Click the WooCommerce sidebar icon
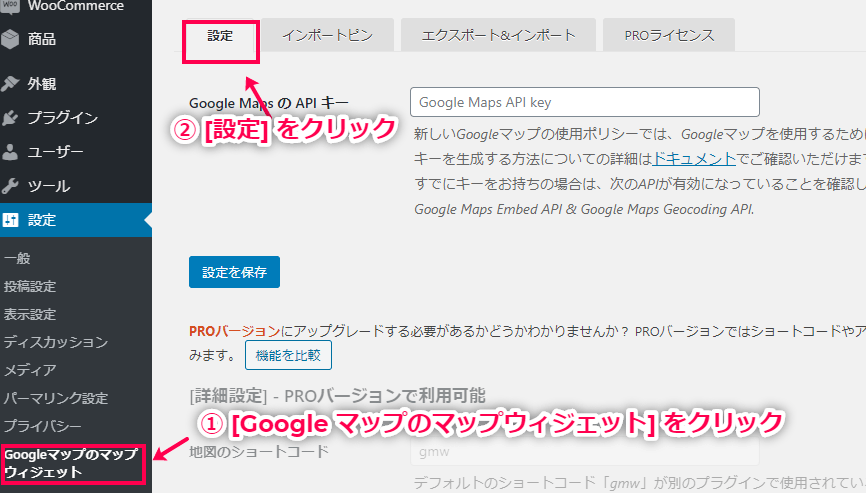The height and width of the screenshot is (493, 866). [x=11, y=6]
